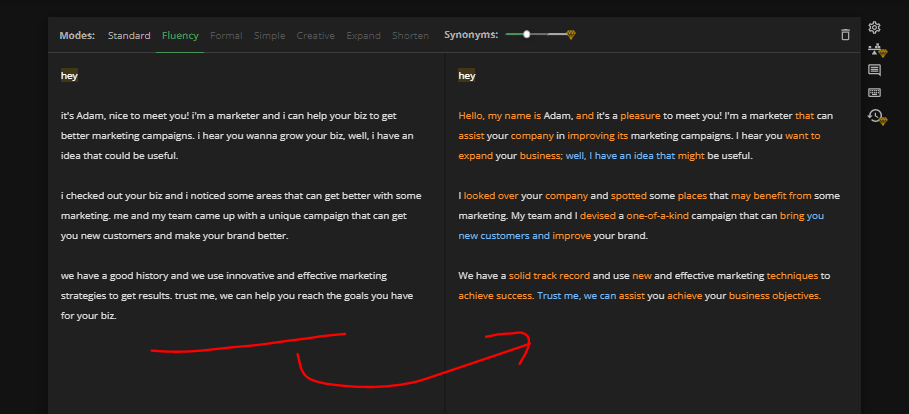909x414 pixels.
Task: Click the orange phrase "may benefit from"
Action: pyautogui.click(x=771, y=196)
